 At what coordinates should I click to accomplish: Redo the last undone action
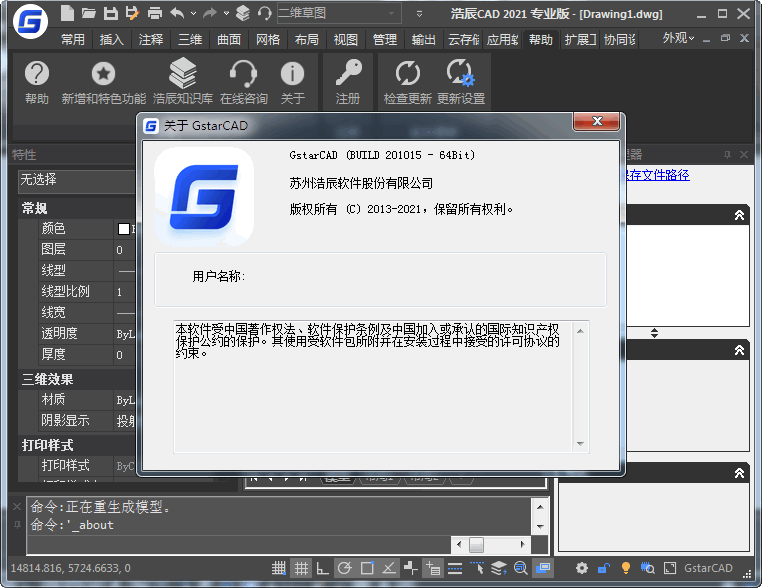click(x=210, y=13)
